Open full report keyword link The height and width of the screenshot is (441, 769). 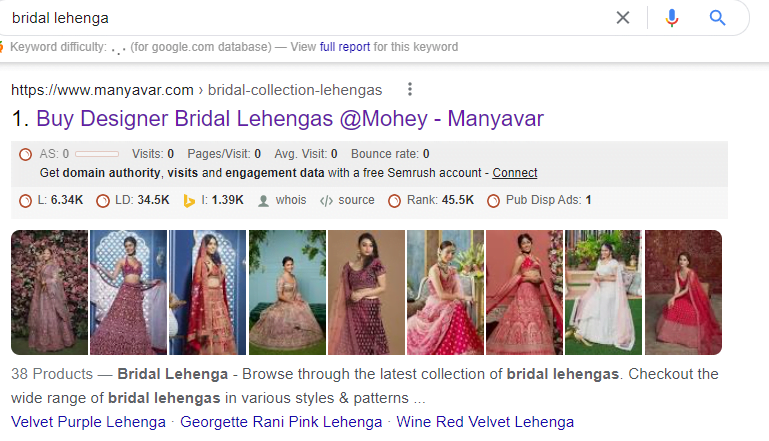click(345, 47)
